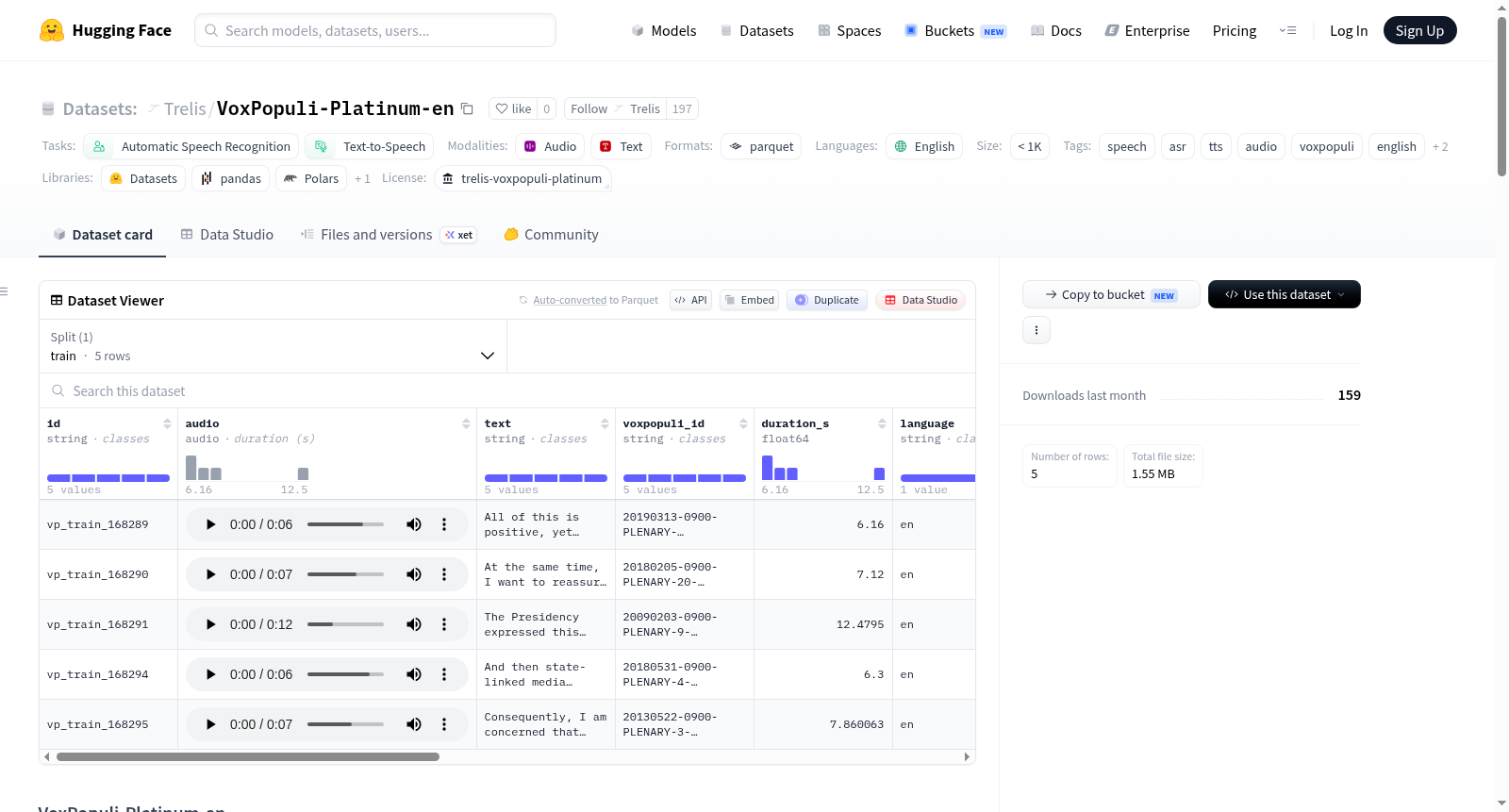Expand the left sidebar toggle icon

(5, 291)
